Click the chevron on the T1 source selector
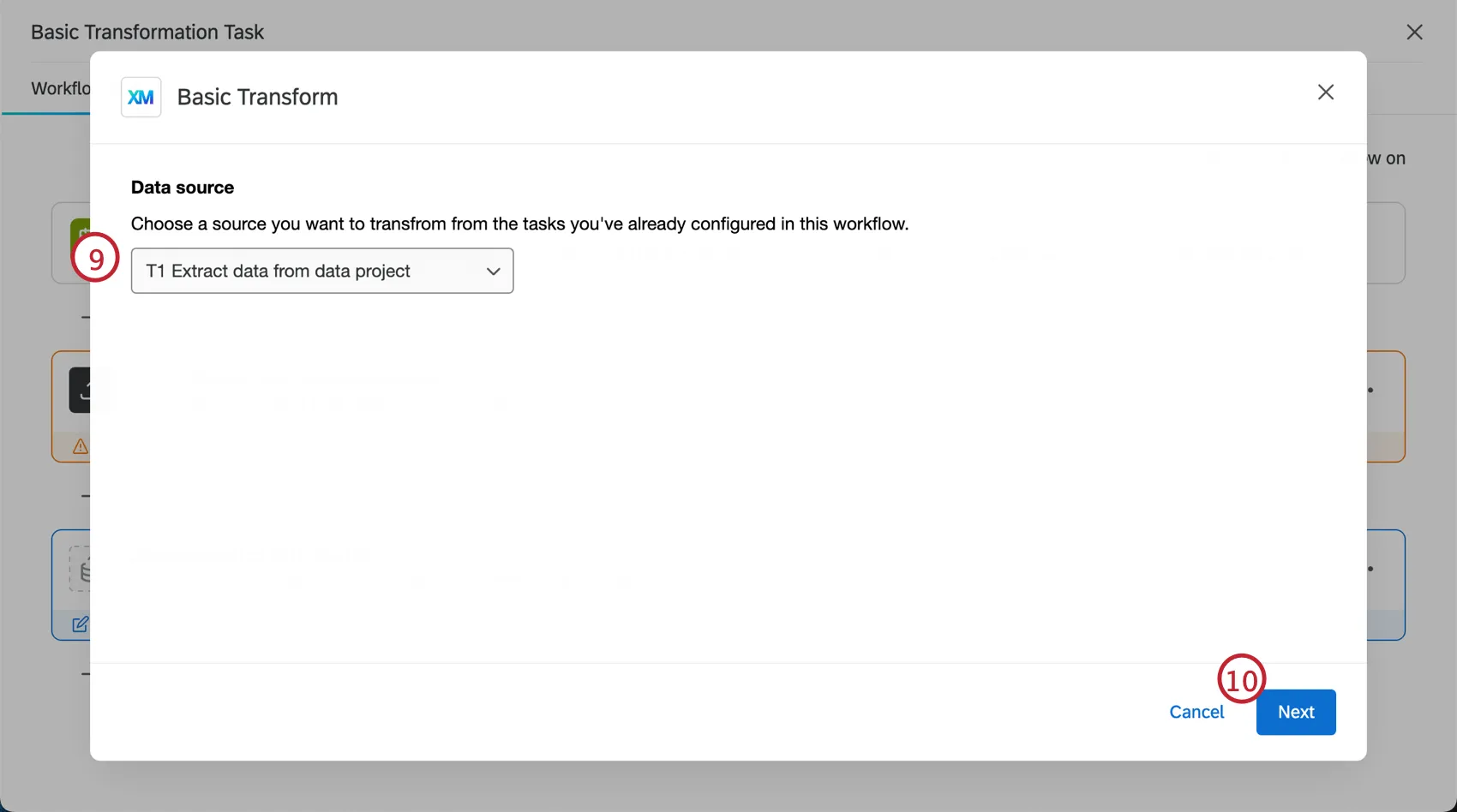 pos(493,271)
